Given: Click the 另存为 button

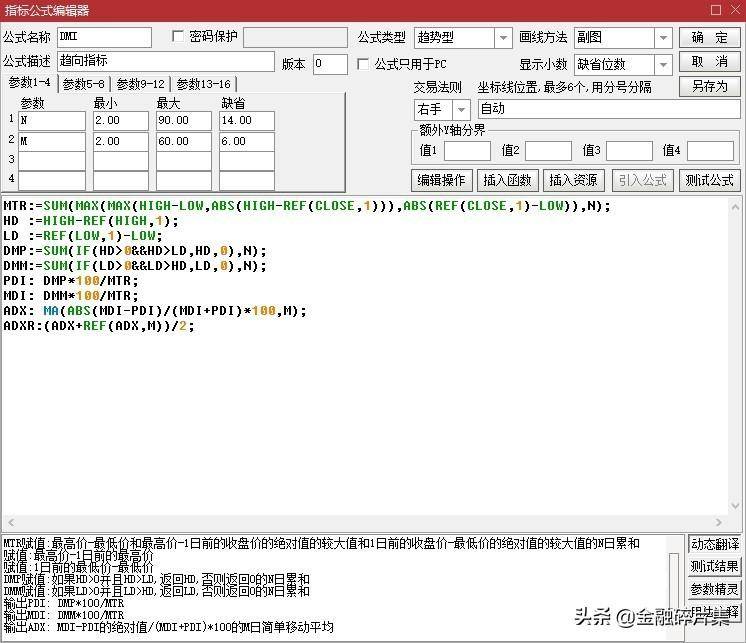Looking at the screenshot, I should [709, 87].
